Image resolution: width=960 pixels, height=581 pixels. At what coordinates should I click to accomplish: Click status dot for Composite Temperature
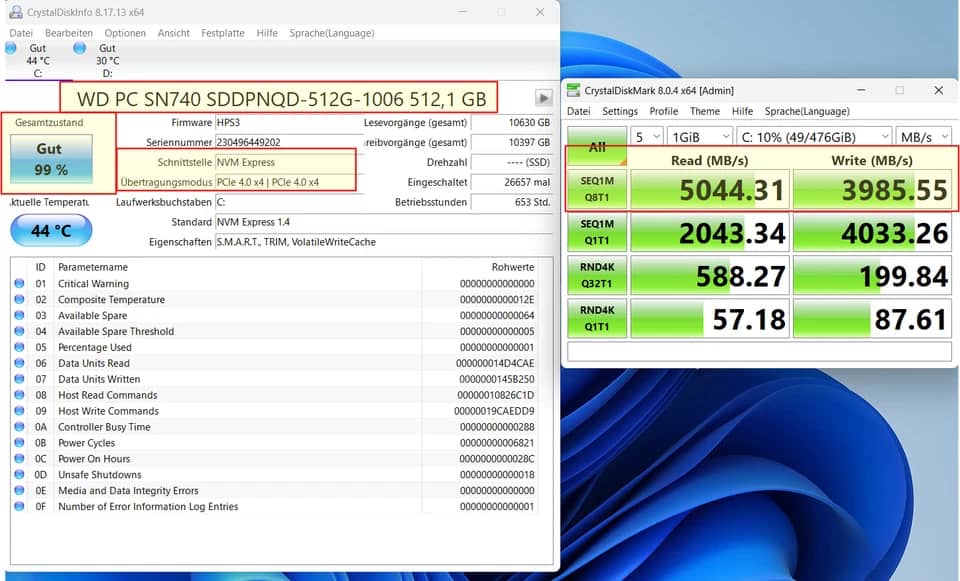point(19,299)
